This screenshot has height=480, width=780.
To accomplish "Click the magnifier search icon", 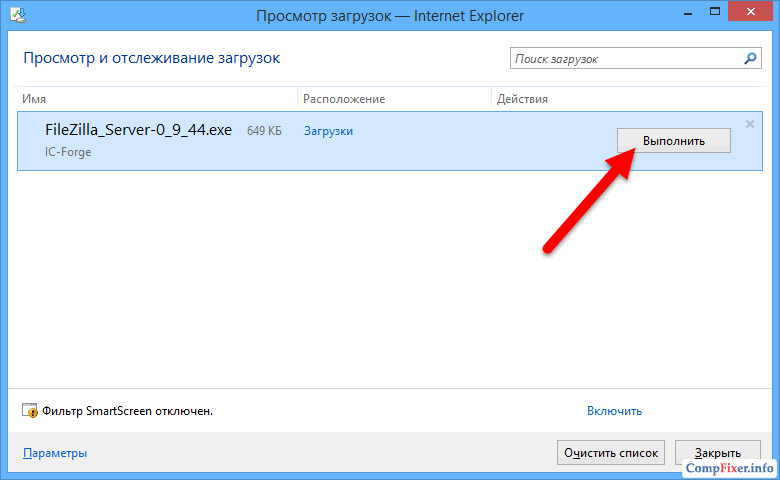I will 750,59.
